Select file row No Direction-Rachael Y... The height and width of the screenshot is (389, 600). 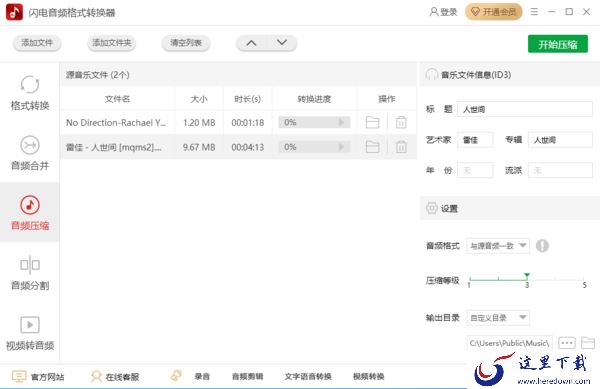(x=238, y=122)
